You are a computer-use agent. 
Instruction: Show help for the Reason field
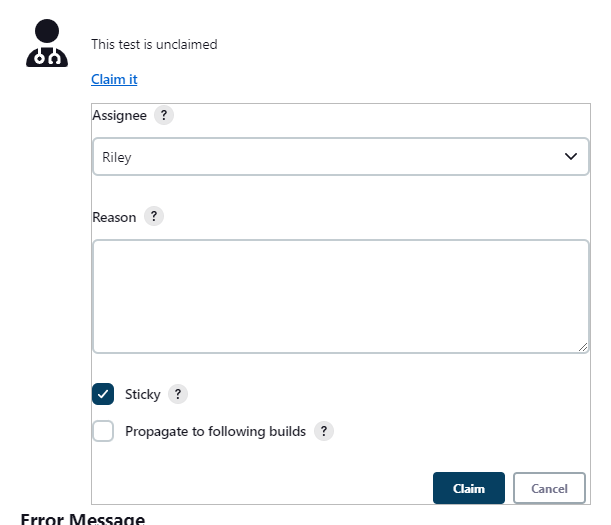154,217
